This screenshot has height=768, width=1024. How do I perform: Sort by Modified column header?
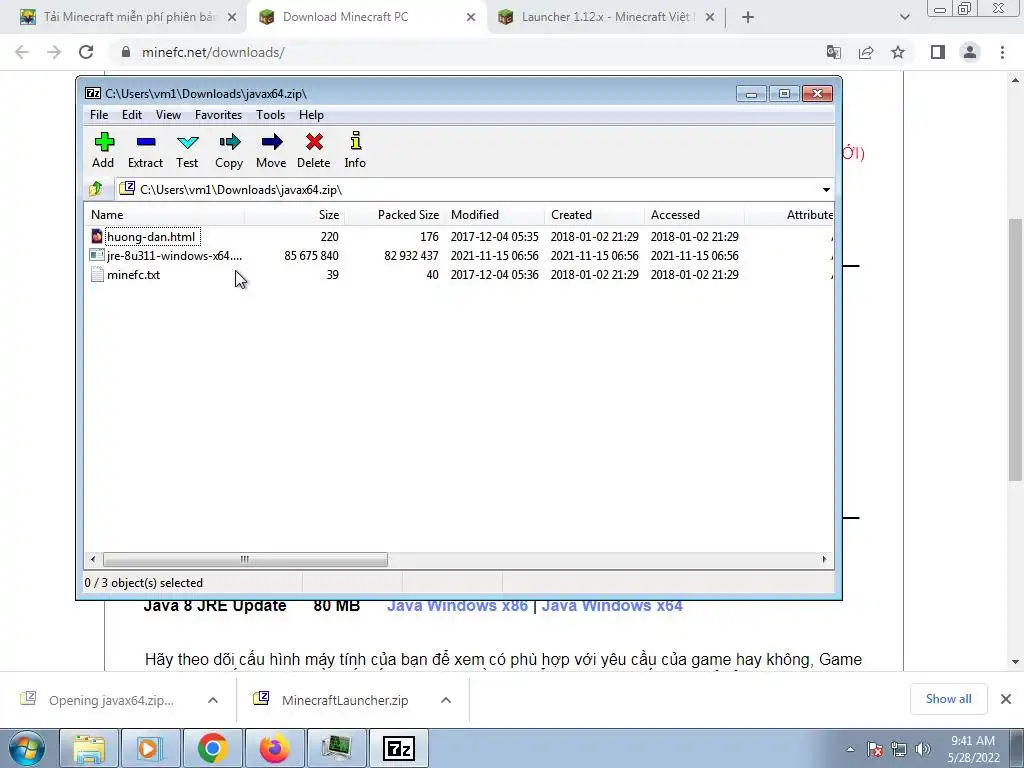point(494,215)
